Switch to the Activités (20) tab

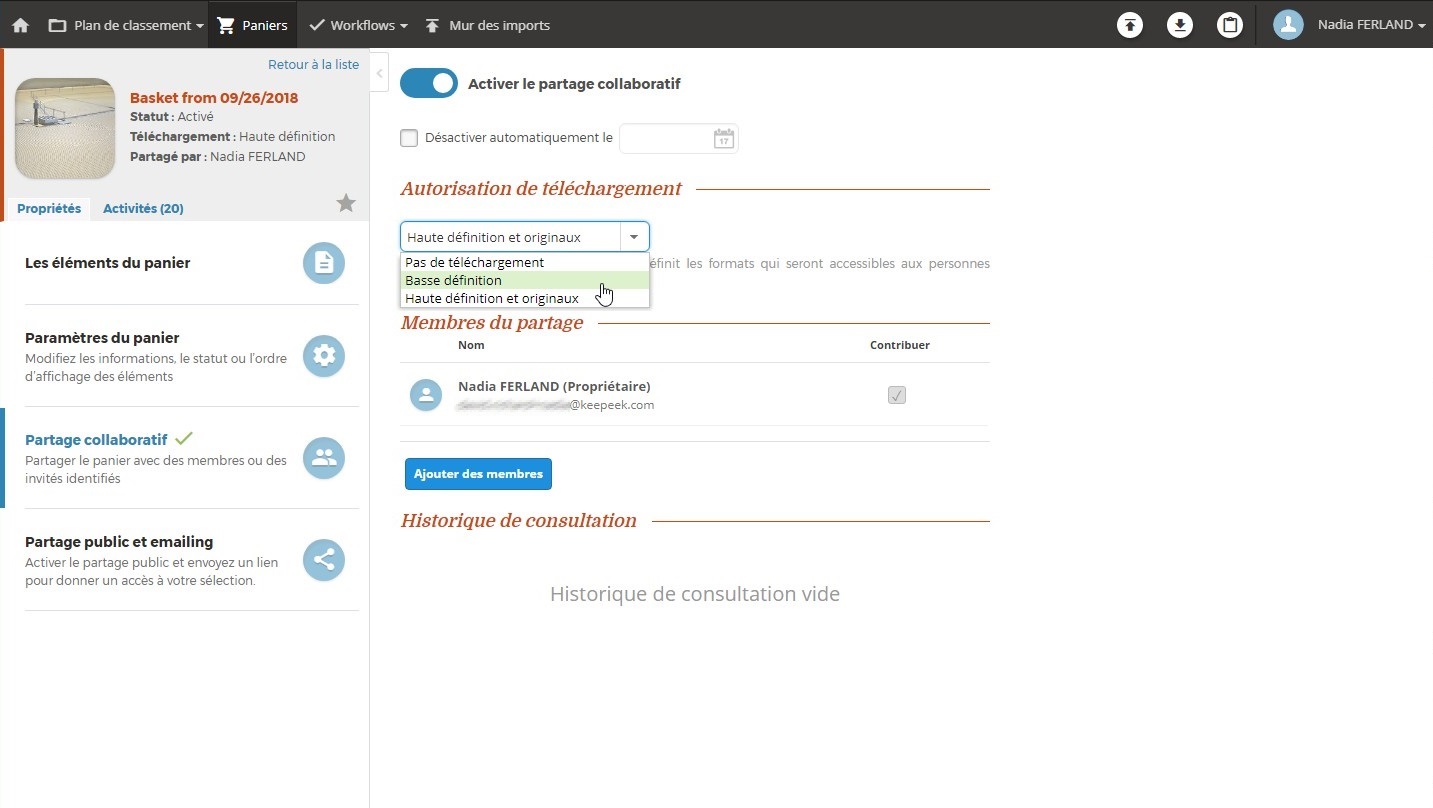pos(143,208)
